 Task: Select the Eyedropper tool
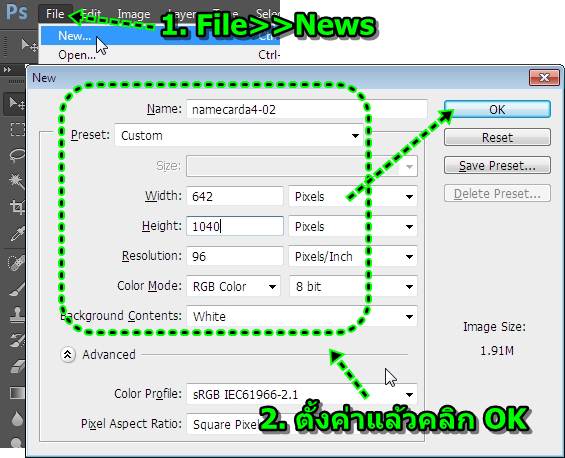coord(17,234)
